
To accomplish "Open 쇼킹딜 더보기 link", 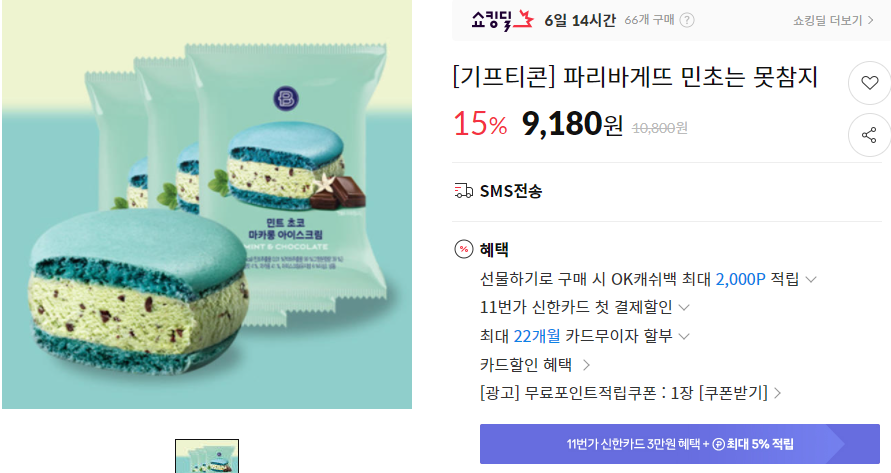I will pos(833,20).
